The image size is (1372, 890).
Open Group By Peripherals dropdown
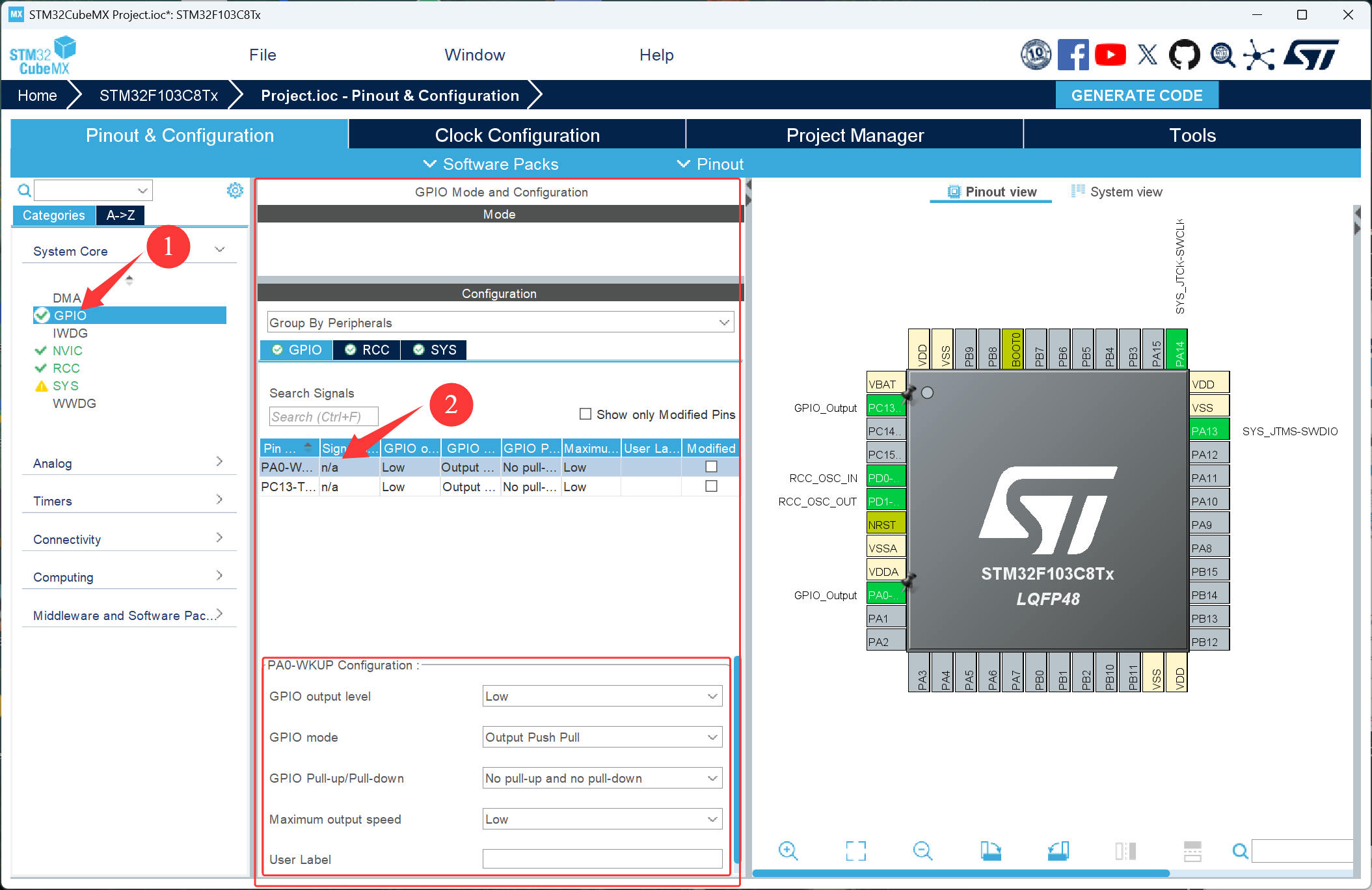(x=500, y=323)
